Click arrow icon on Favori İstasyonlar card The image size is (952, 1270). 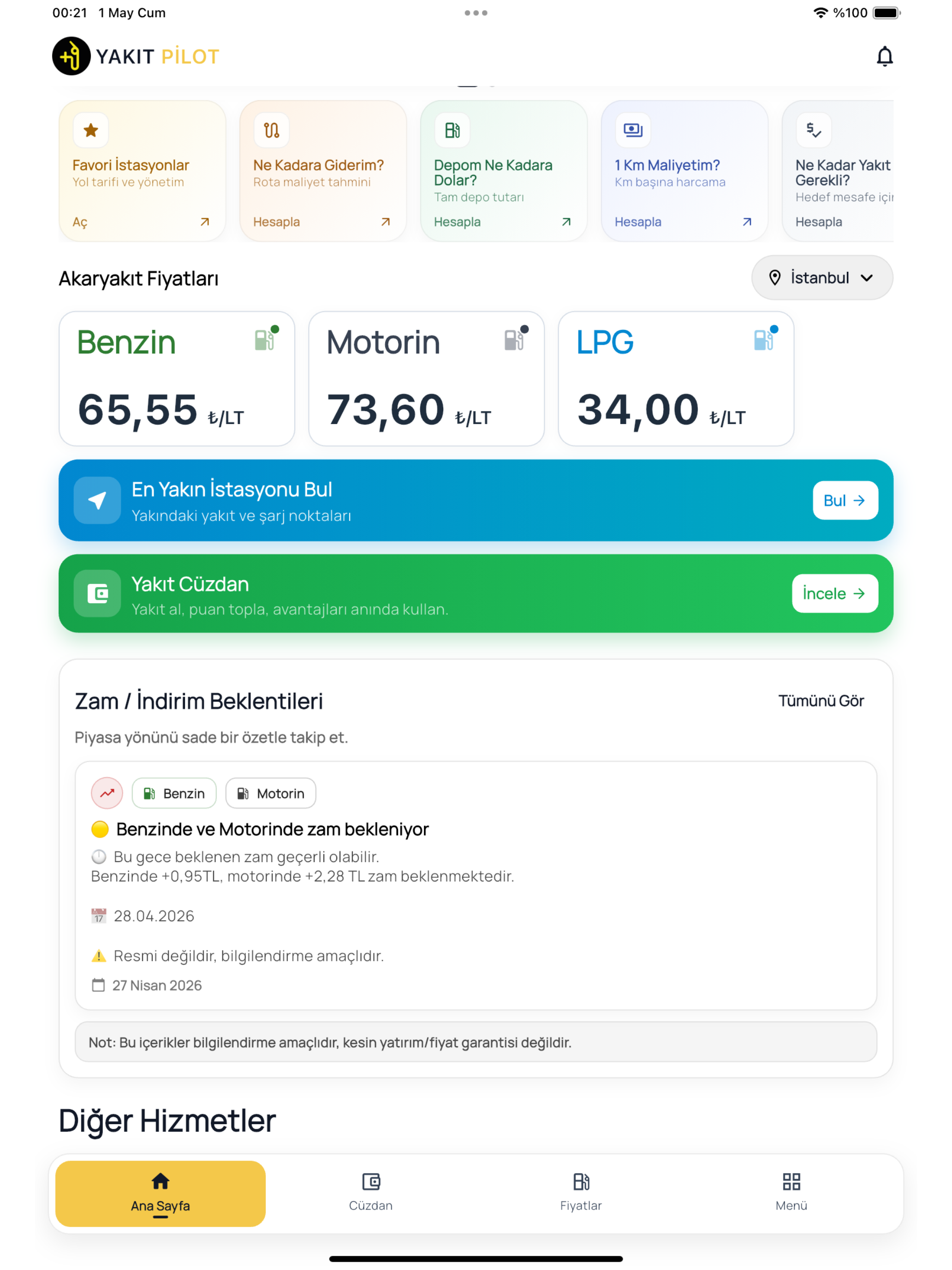pos(205,222)
